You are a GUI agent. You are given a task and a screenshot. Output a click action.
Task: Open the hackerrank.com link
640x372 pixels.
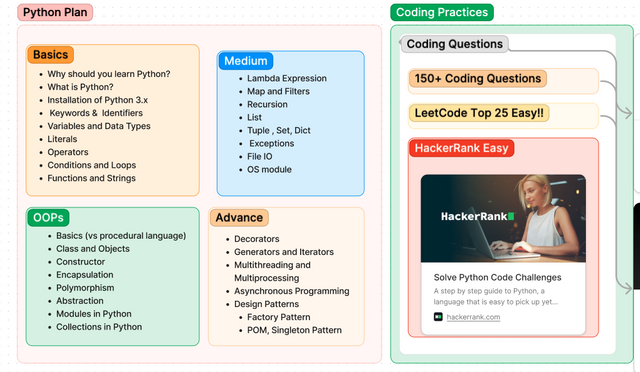pos(473,317)
